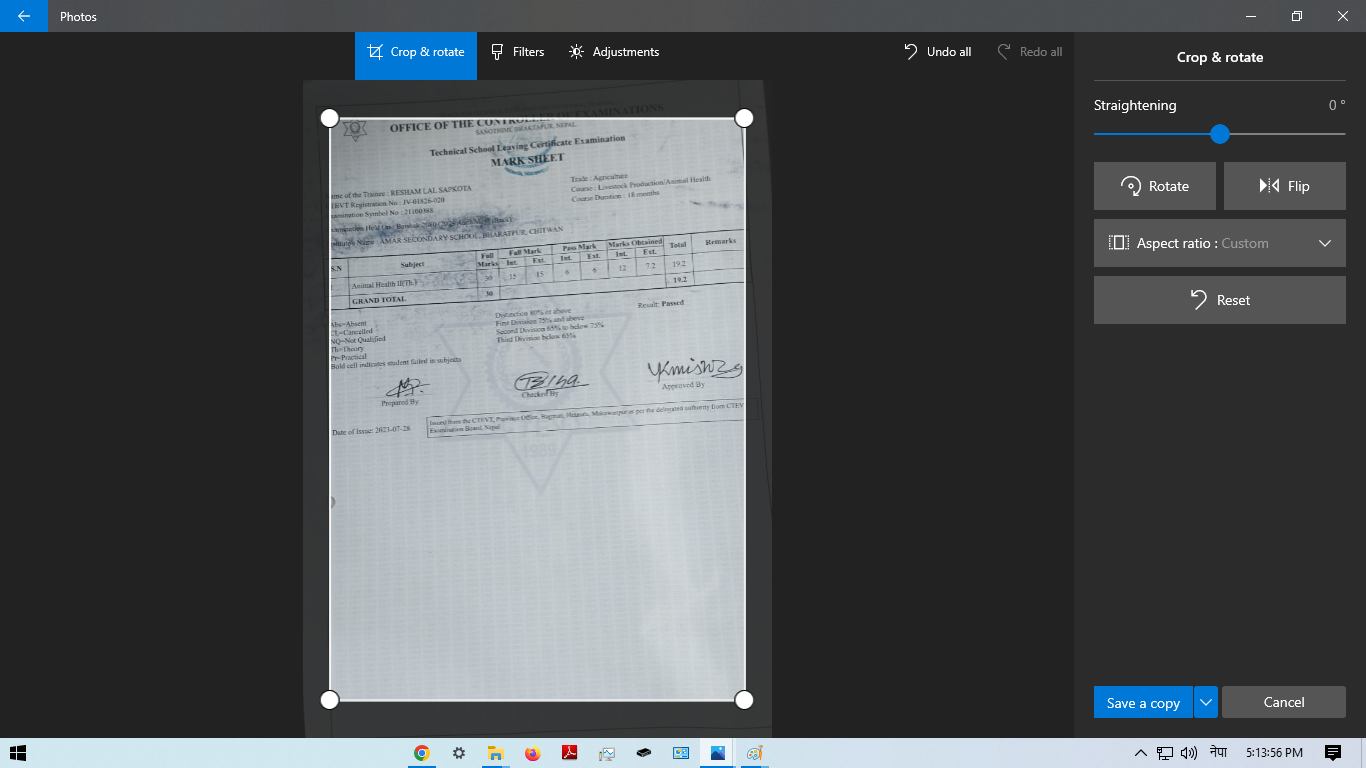Open the Paint palette icon in the taskbar
This screenshot has height=768, width=1366.
coord(755,753)
